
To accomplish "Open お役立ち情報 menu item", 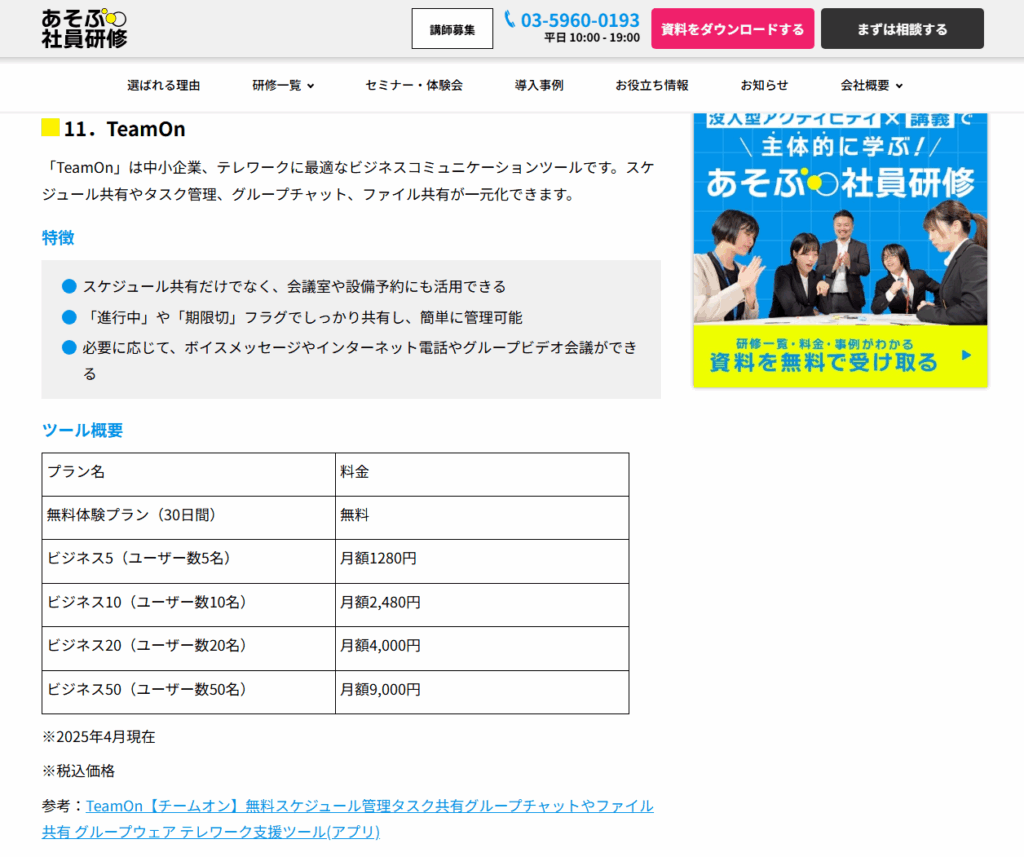I will coord(652,86).
